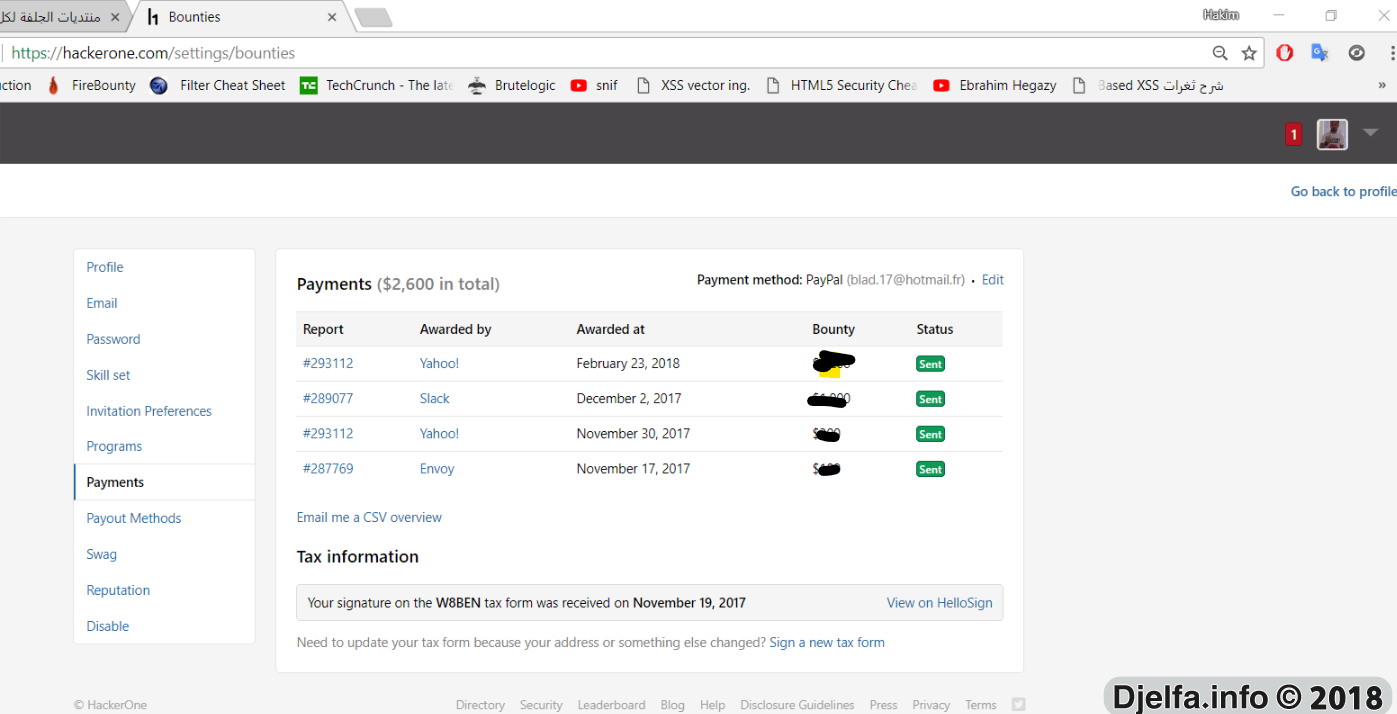Open Reputation in the sidebar
This screenshot has height=714, width=1397.
[x=118, y=590]
